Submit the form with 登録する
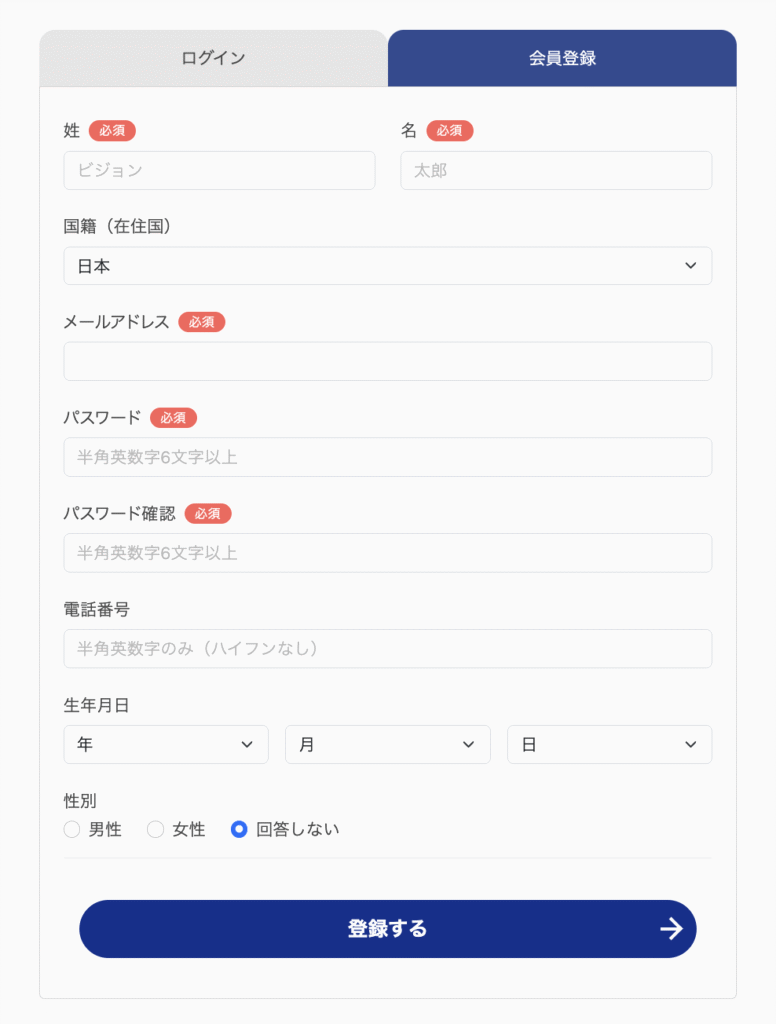The width and height of the screenshot is (776, 1024). tap(388, 929)
